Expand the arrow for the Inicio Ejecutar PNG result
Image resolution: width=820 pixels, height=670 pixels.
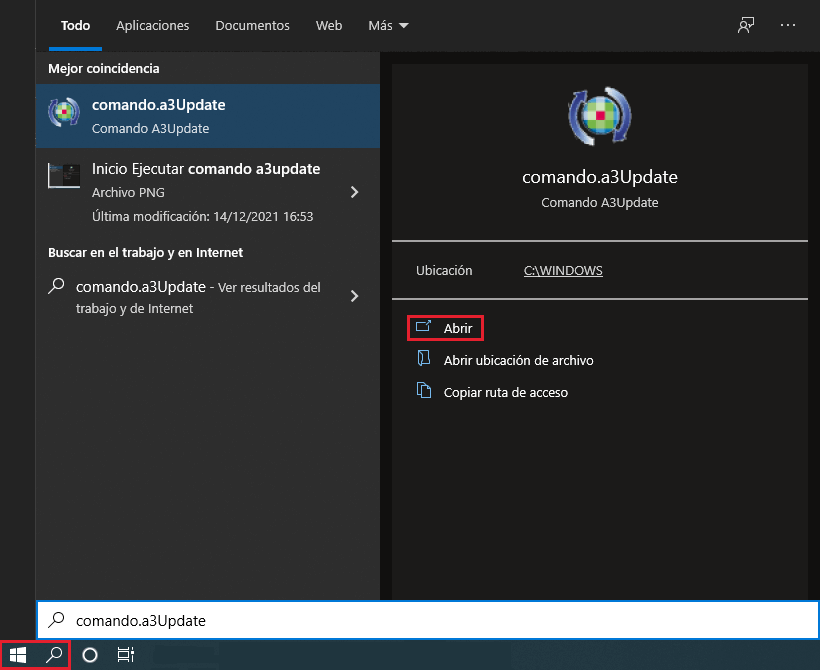pyautogui.click(x=355, y=192)
